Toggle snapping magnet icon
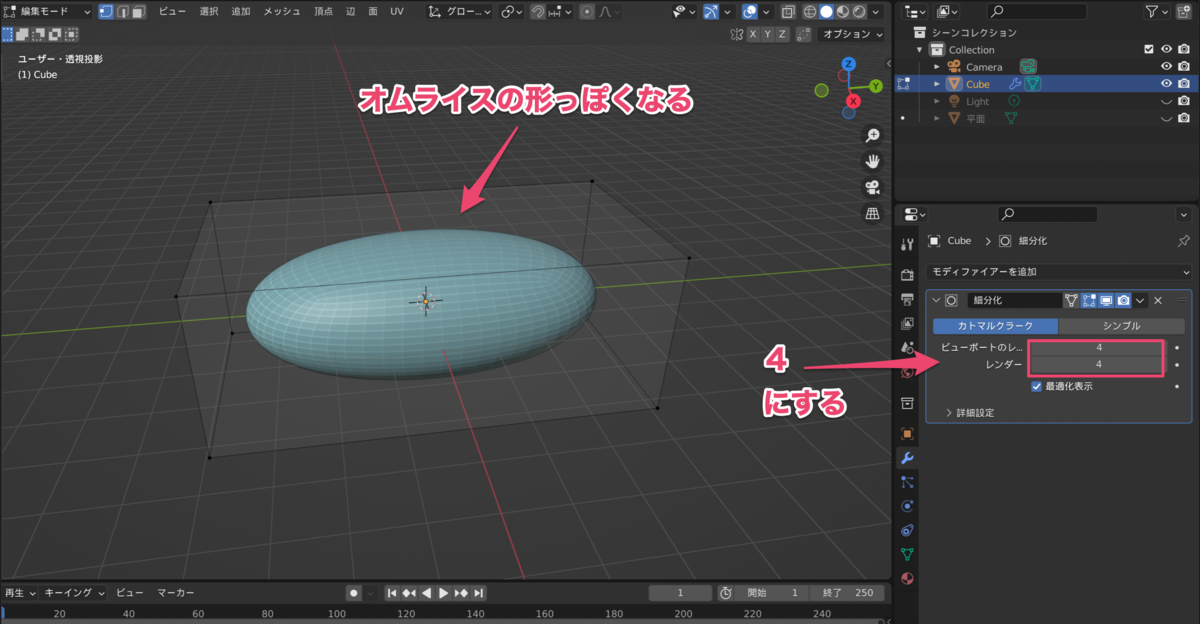Viewport: 1200px width, 624px height. click(x=538, y=12)
